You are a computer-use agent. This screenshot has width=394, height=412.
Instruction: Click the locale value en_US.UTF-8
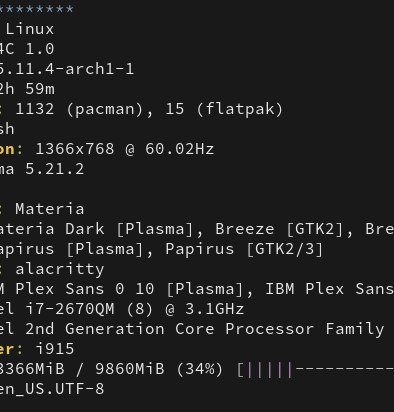click(x=52, y=389)
